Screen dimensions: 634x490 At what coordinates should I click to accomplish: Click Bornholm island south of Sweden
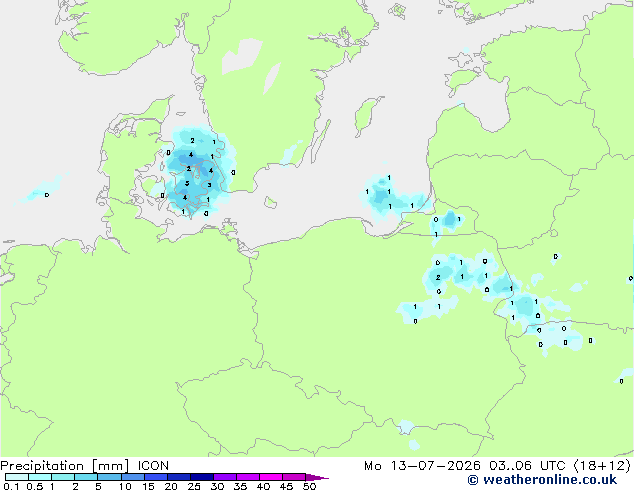271,203
